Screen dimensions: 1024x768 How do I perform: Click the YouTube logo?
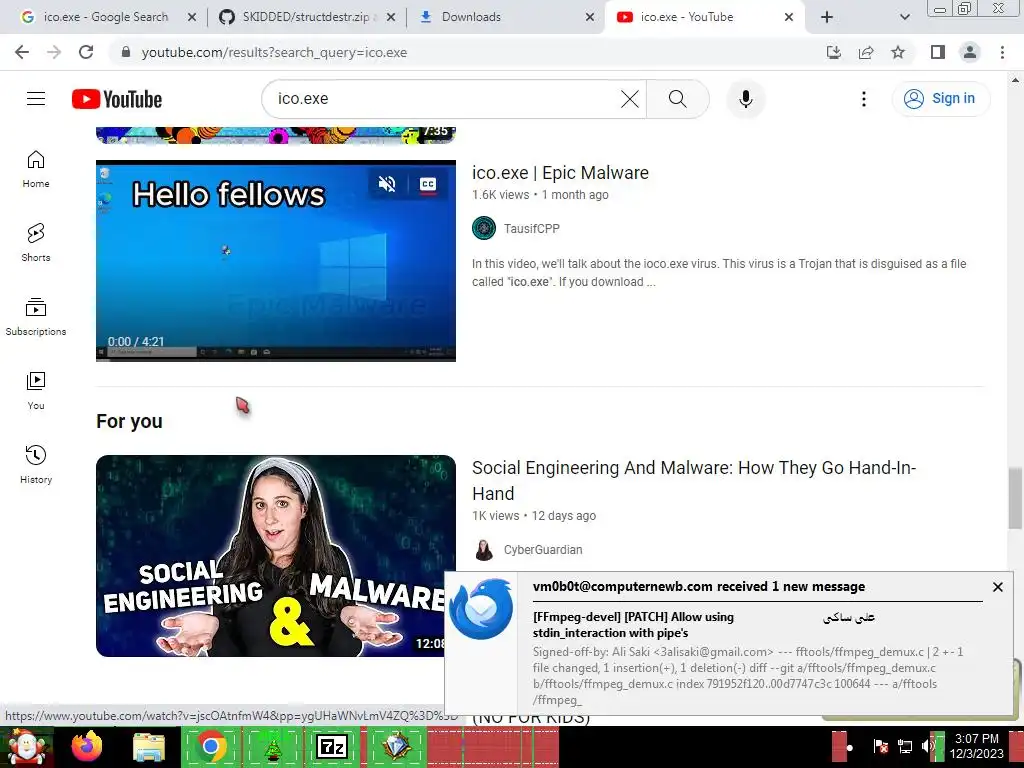click(x=117, y=99)
